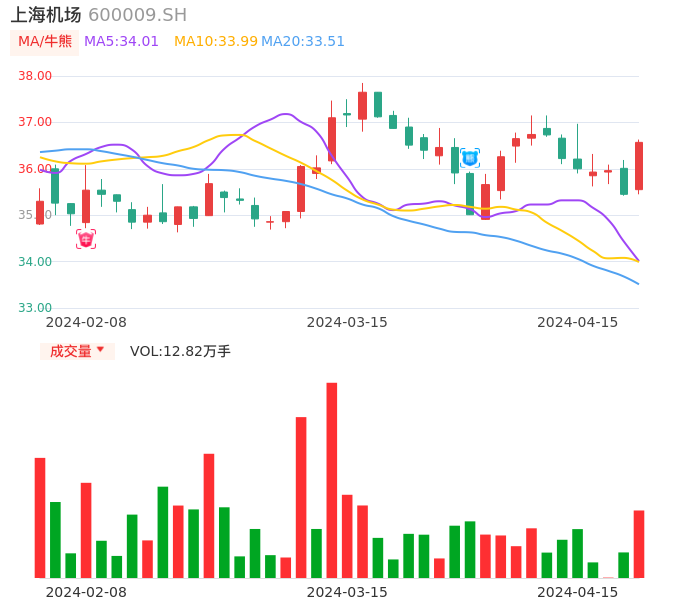Click the last red candlestick on the right
Image resolution: width=686 pixels, height=606 pixels.
point(639,166)
